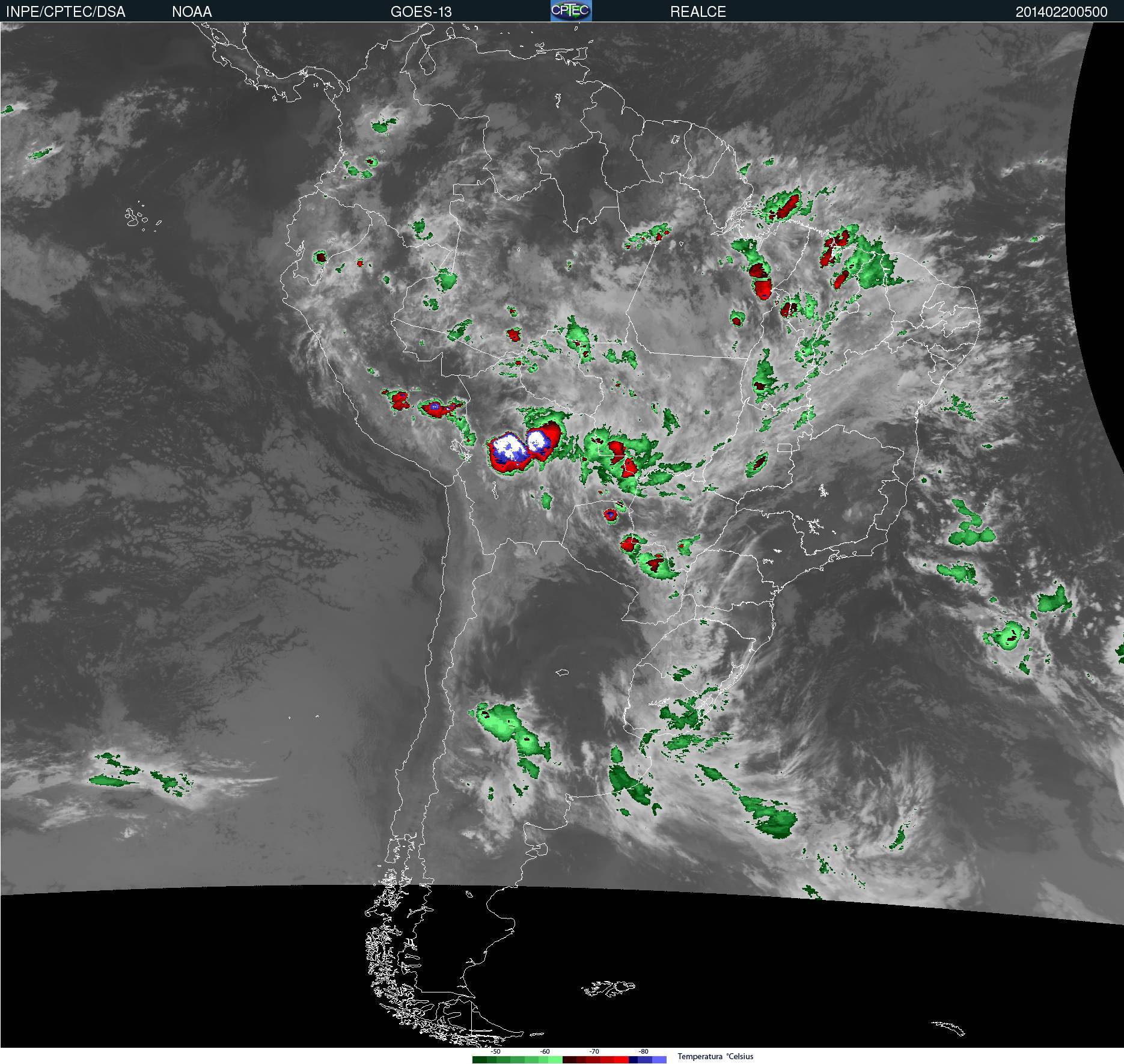This screenshot has height=1064, width=1124.
Task: Click the Galápagos Islands outline
Action: 143,218
